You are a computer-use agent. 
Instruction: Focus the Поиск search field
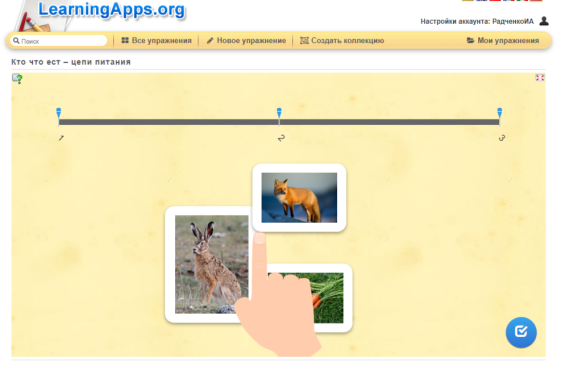(59, 41)
